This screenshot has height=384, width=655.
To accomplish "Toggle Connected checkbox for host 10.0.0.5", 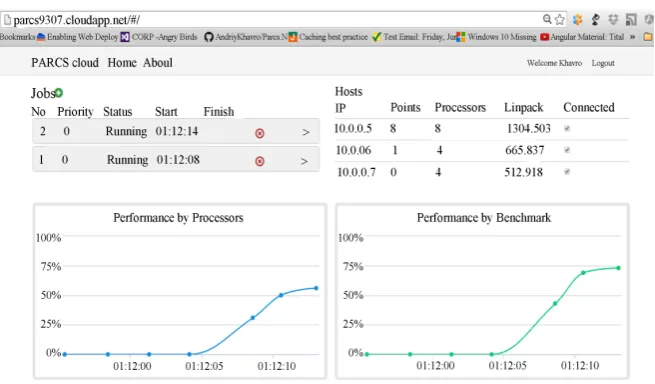I will click(567, 128).
